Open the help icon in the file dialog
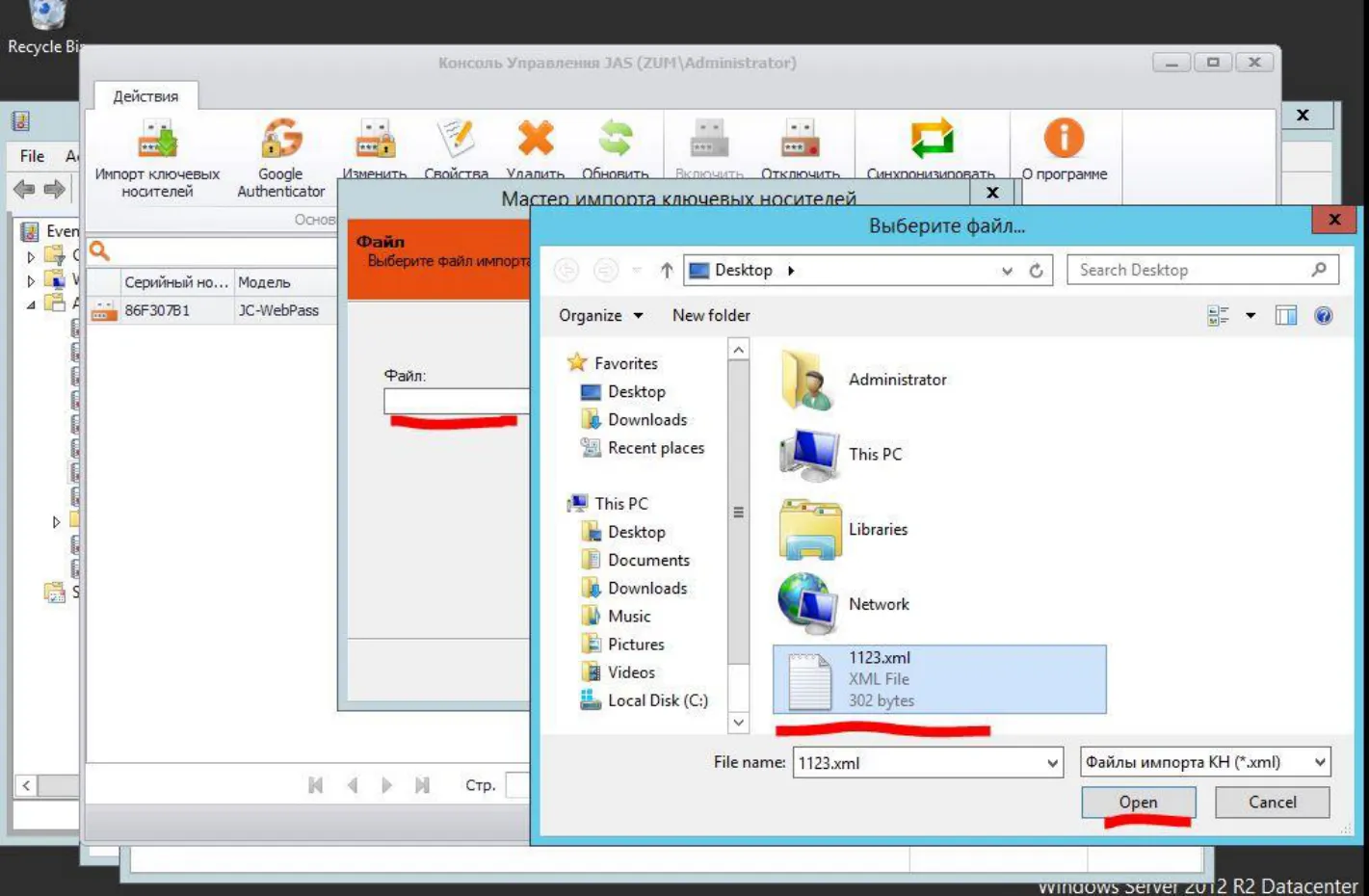The height and width of the screenshot is (896, 1369). (1324, 316)
